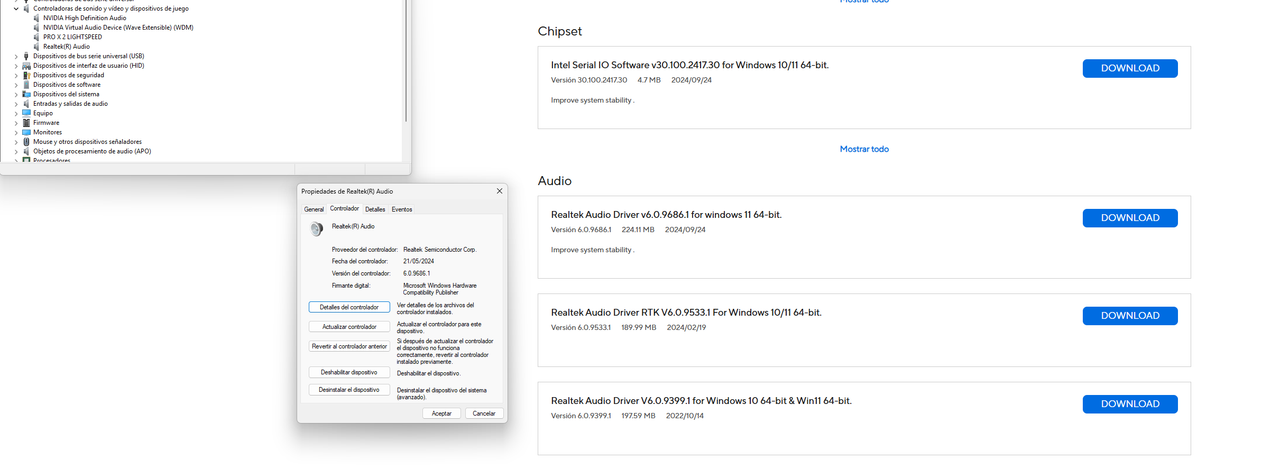The width and height of the screenshot is (1280, 468).
Task: Click the PRO X 2 LIGHTSPEED device icon
Action: (36, 37)
